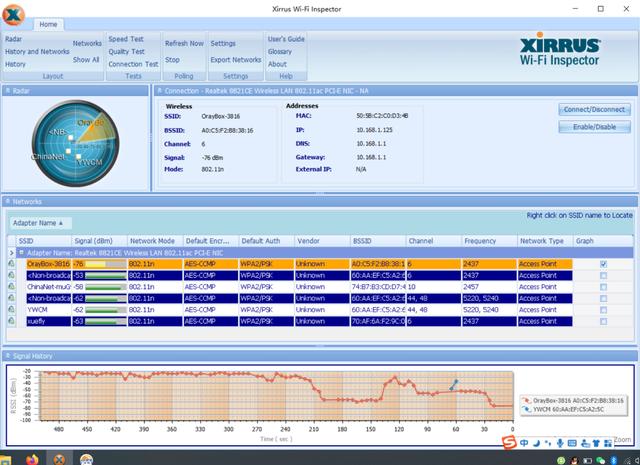The image size is (640, 465).
Task: Click the Sogou input method tray icon
Action: coord(508,441)
